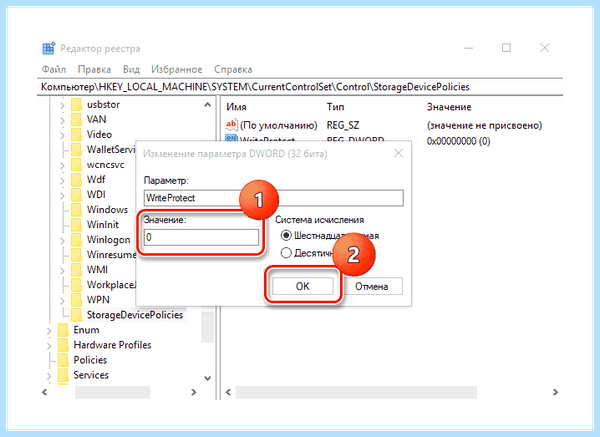Select the Services folder icon

point(63,375)
